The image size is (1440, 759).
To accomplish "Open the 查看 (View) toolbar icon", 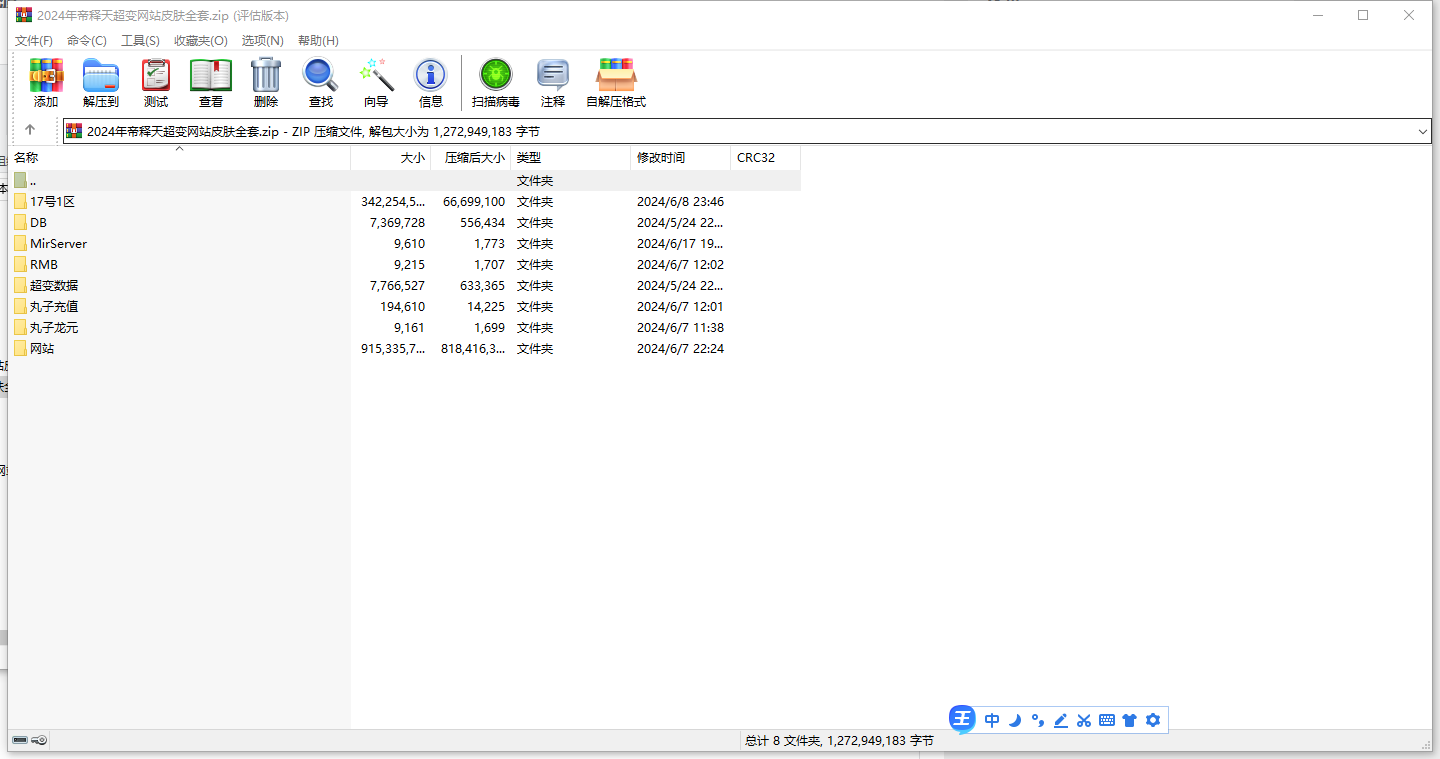I will point(211,82).
